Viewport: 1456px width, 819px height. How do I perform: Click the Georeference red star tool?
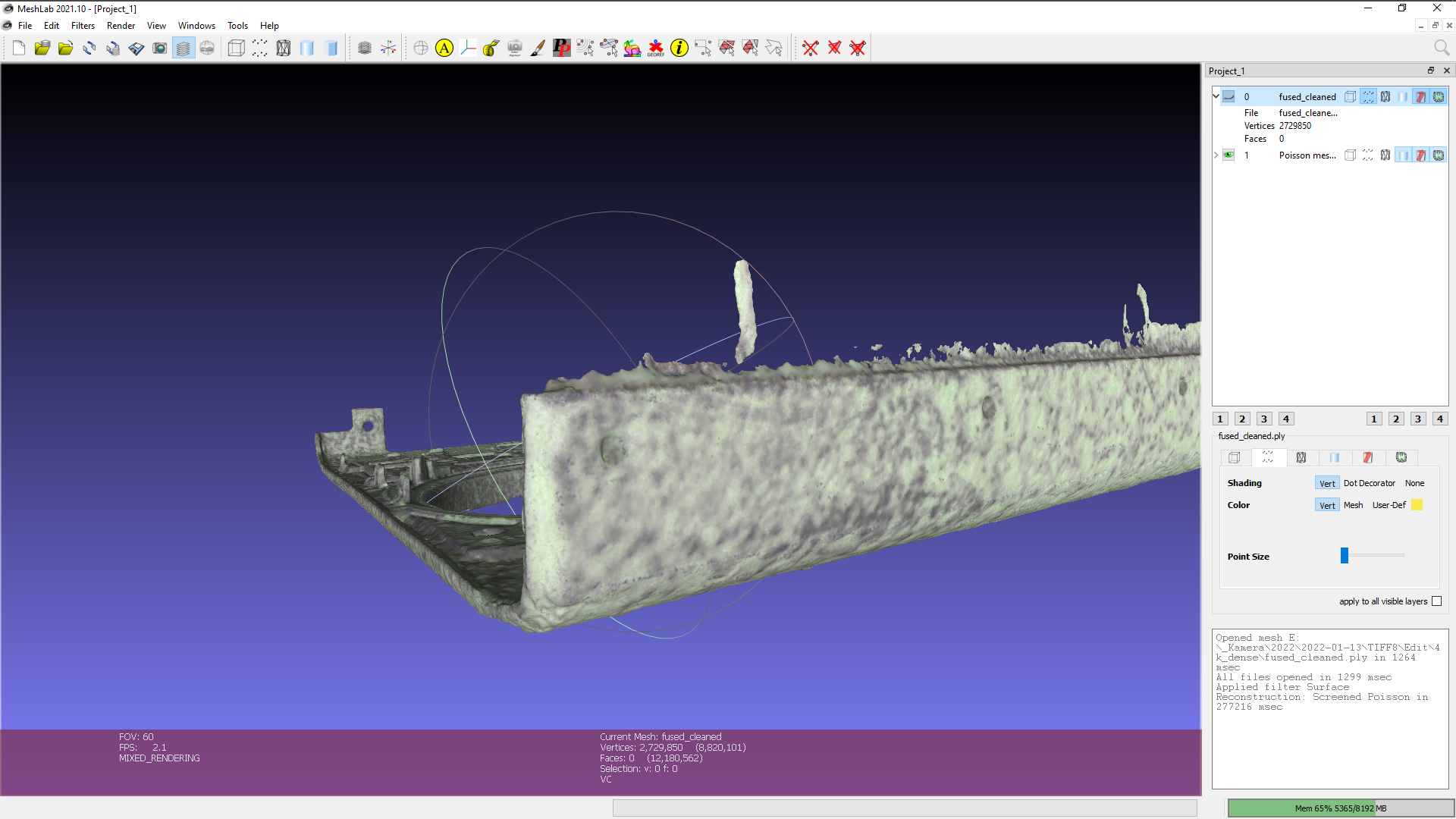pos(656,49)
